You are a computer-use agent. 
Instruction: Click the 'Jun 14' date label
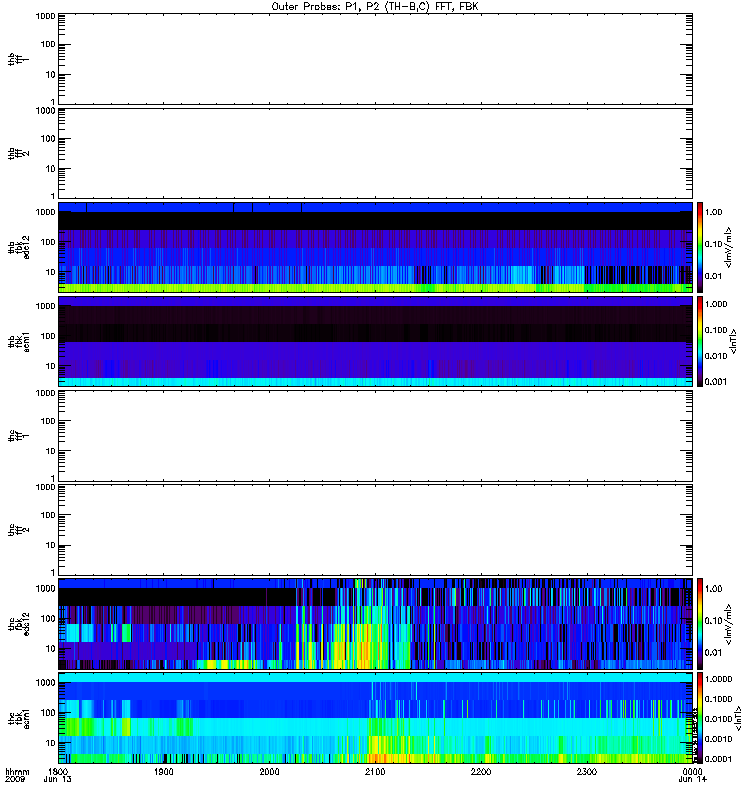point(692,779)
